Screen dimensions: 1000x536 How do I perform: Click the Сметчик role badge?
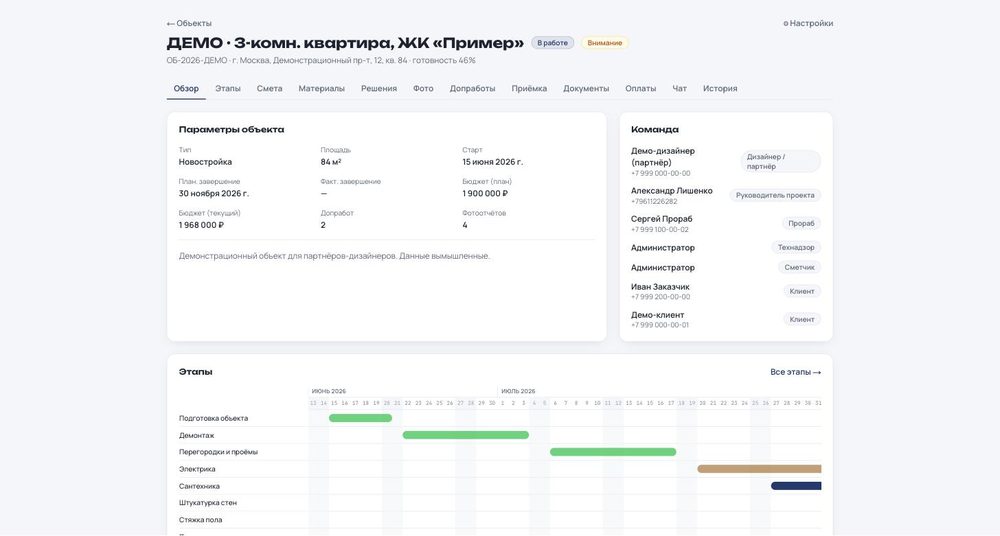799,267
